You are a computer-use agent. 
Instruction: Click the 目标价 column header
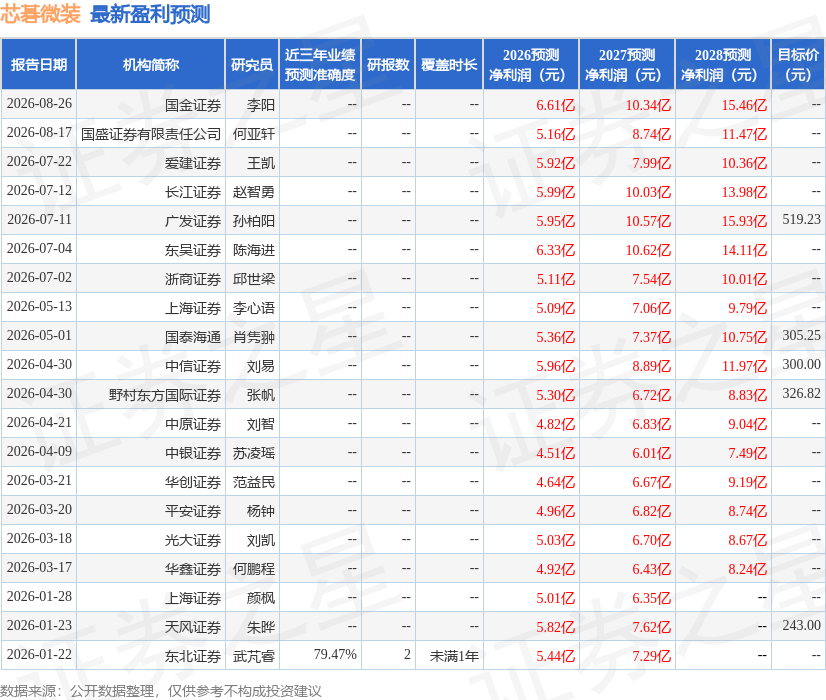pyautogui.click(x=798, y=64)
